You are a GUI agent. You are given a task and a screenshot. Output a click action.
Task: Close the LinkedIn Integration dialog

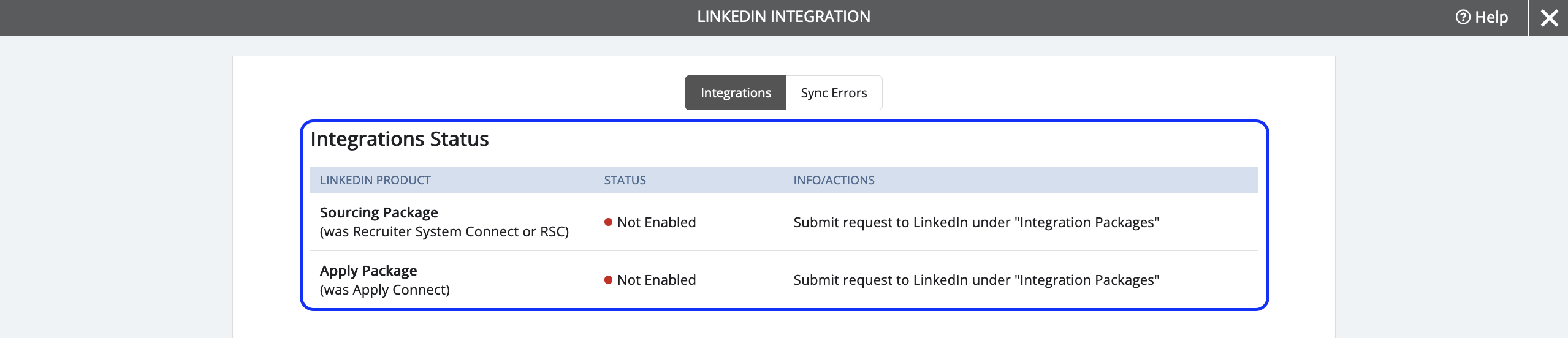coord(1549,18)
